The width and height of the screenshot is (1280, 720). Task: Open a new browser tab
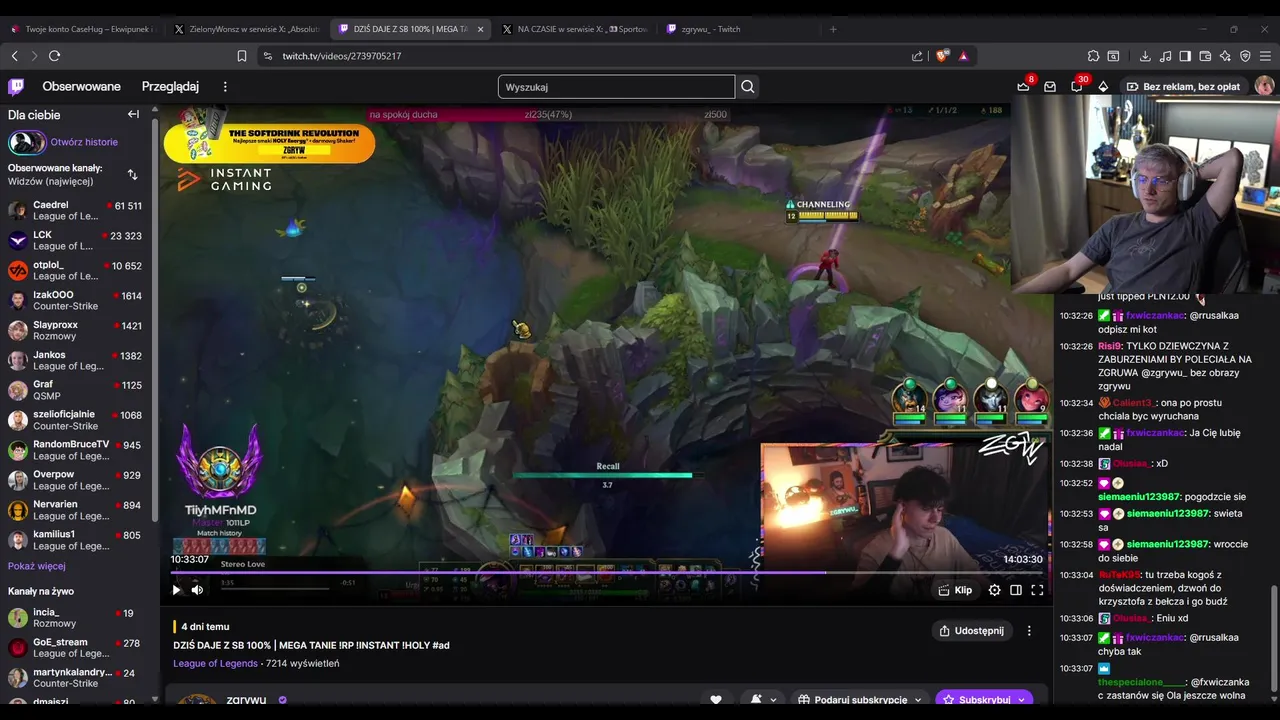pos(833,29)
